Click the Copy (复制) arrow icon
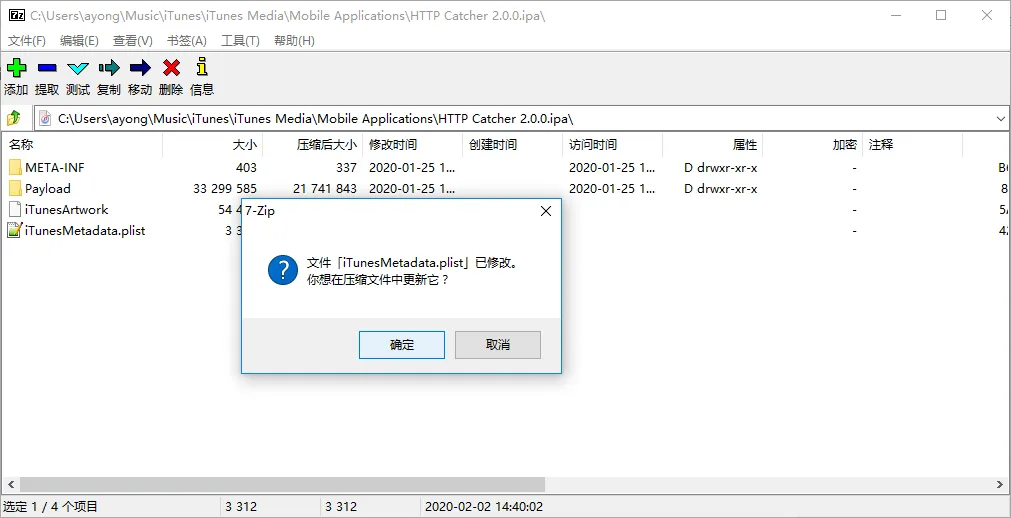This screenshot has height=518, width=1011. tap(109, 67)
